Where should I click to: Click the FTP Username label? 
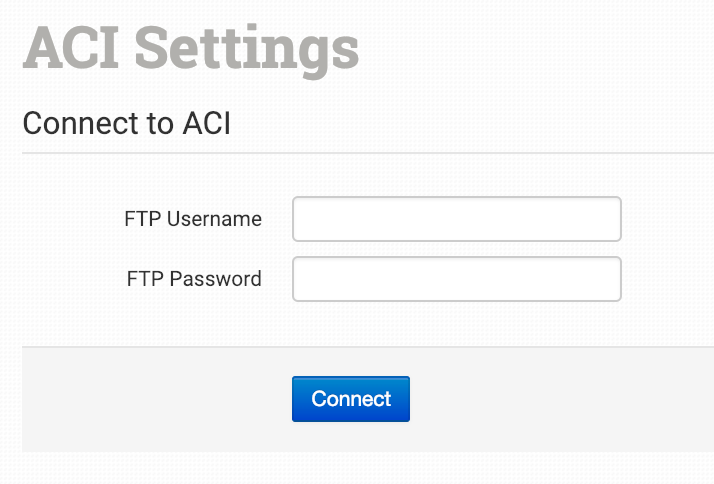[193, 219]
